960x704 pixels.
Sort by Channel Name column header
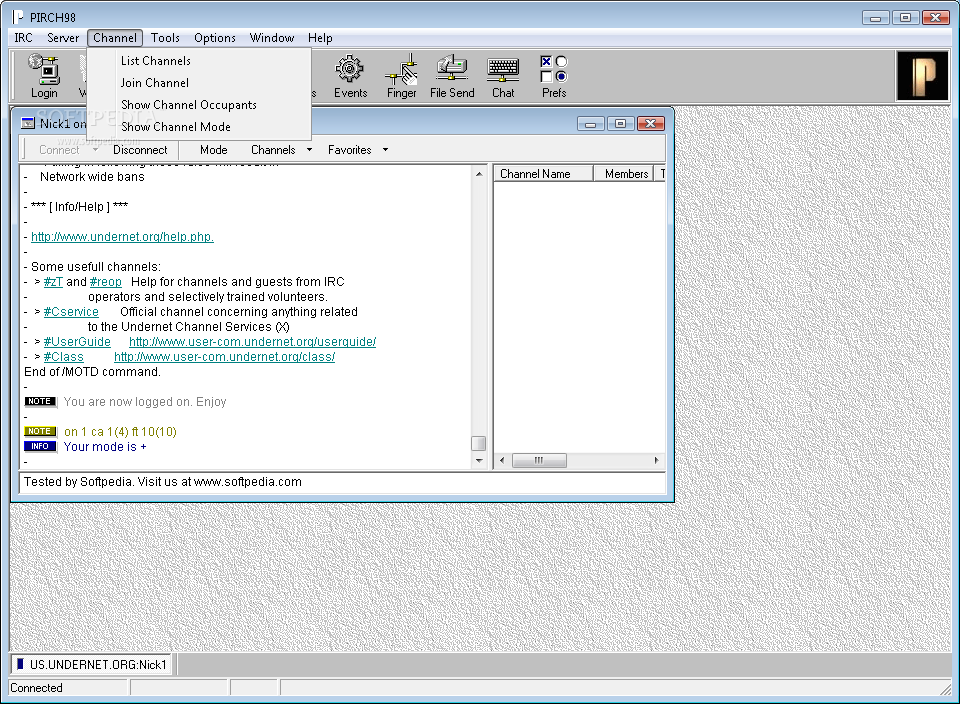pyautogui.click(x=544, y=174)
